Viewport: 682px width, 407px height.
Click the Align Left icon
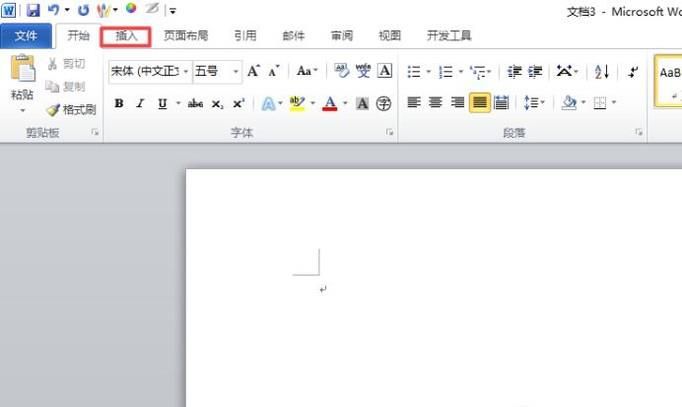point(414,103)
